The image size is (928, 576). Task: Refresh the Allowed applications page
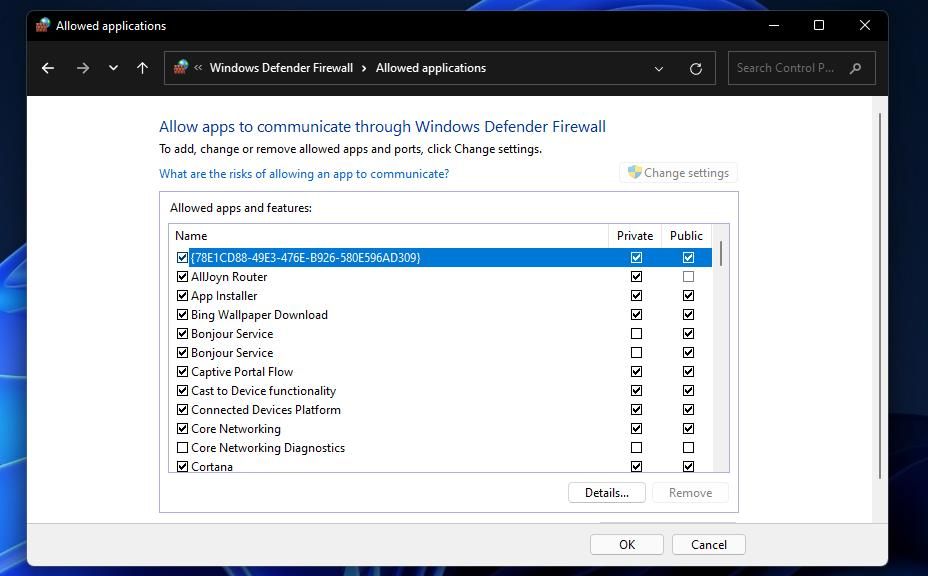tap(696, 69)
